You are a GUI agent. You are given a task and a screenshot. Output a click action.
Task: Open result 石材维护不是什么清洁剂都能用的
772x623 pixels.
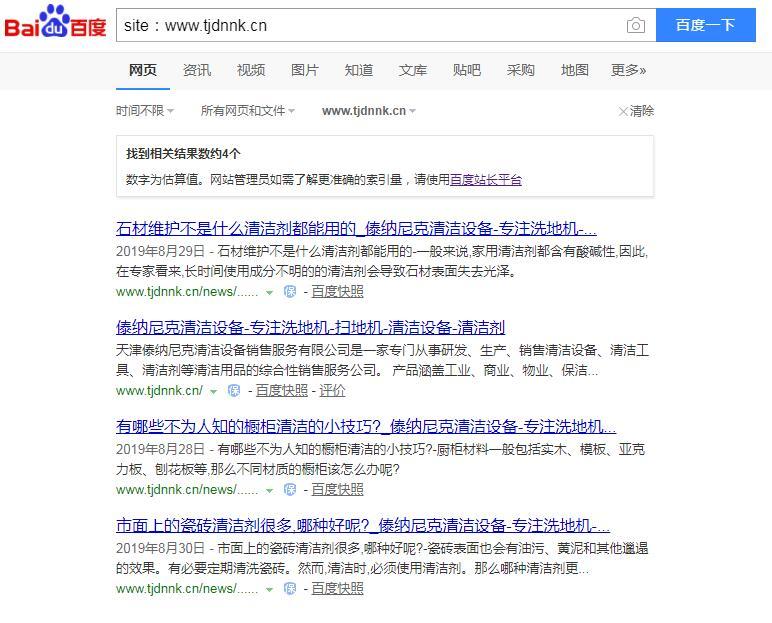[x=356, y=229]
